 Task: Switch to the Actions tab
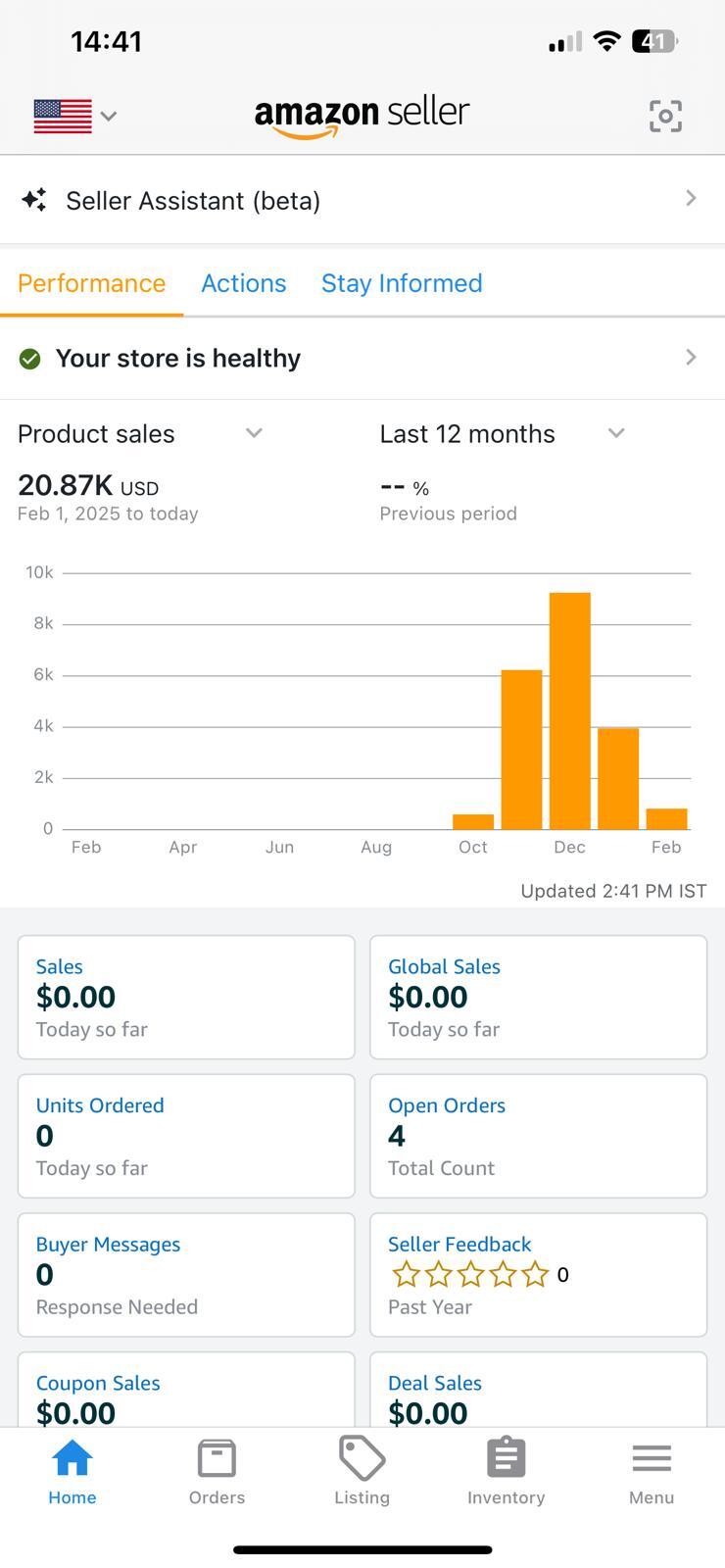click(x=244, y=283)
